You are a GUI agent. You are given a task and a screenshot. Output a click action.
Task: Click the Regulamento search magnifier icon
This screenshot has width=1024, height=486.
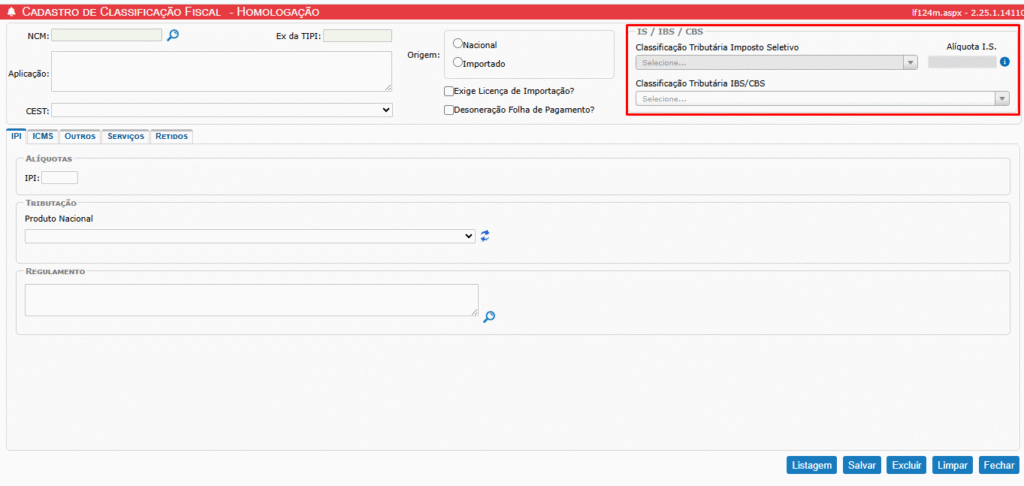(489, 317)
